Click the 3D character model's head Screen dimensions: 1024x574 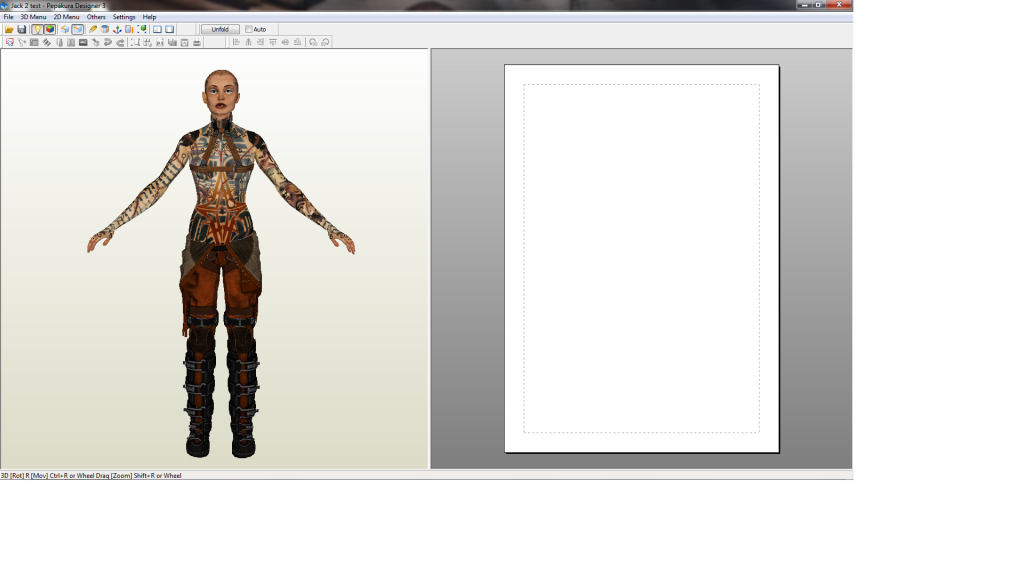(221, 93)
